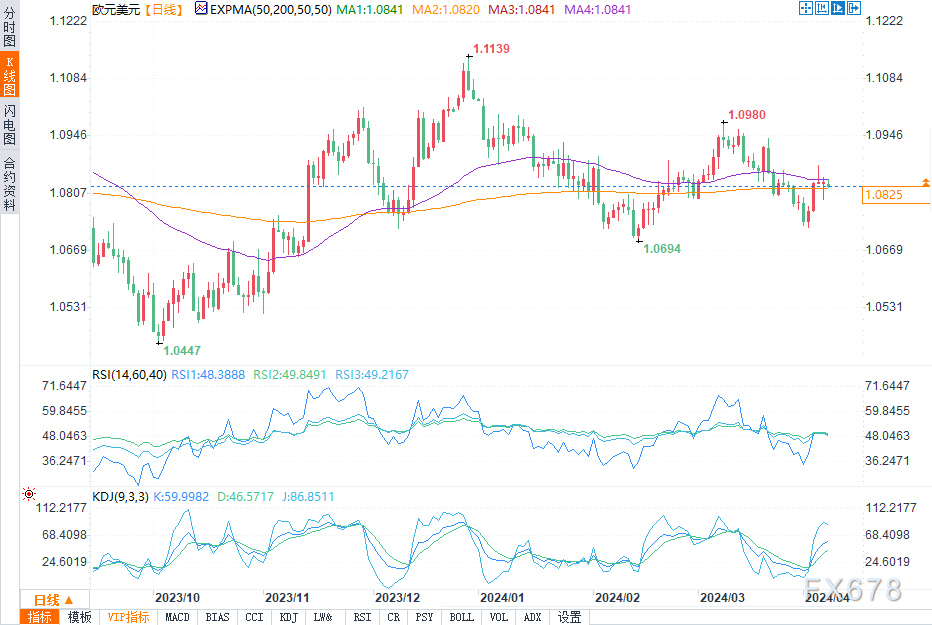Viewport: 932px width, 625px height.
Task: Open the 设置 settings button
Action: [569, 617]
